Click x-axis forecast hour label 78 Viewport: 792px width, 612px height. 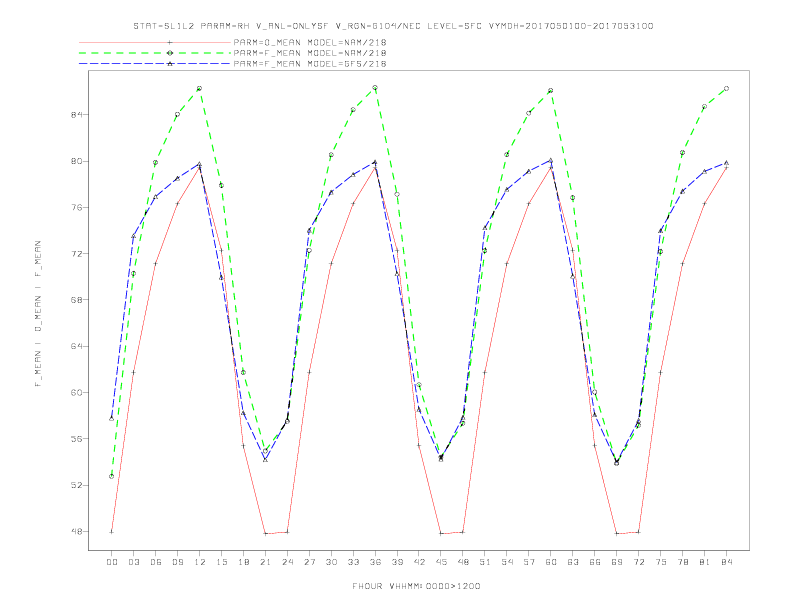click(683, 562)
